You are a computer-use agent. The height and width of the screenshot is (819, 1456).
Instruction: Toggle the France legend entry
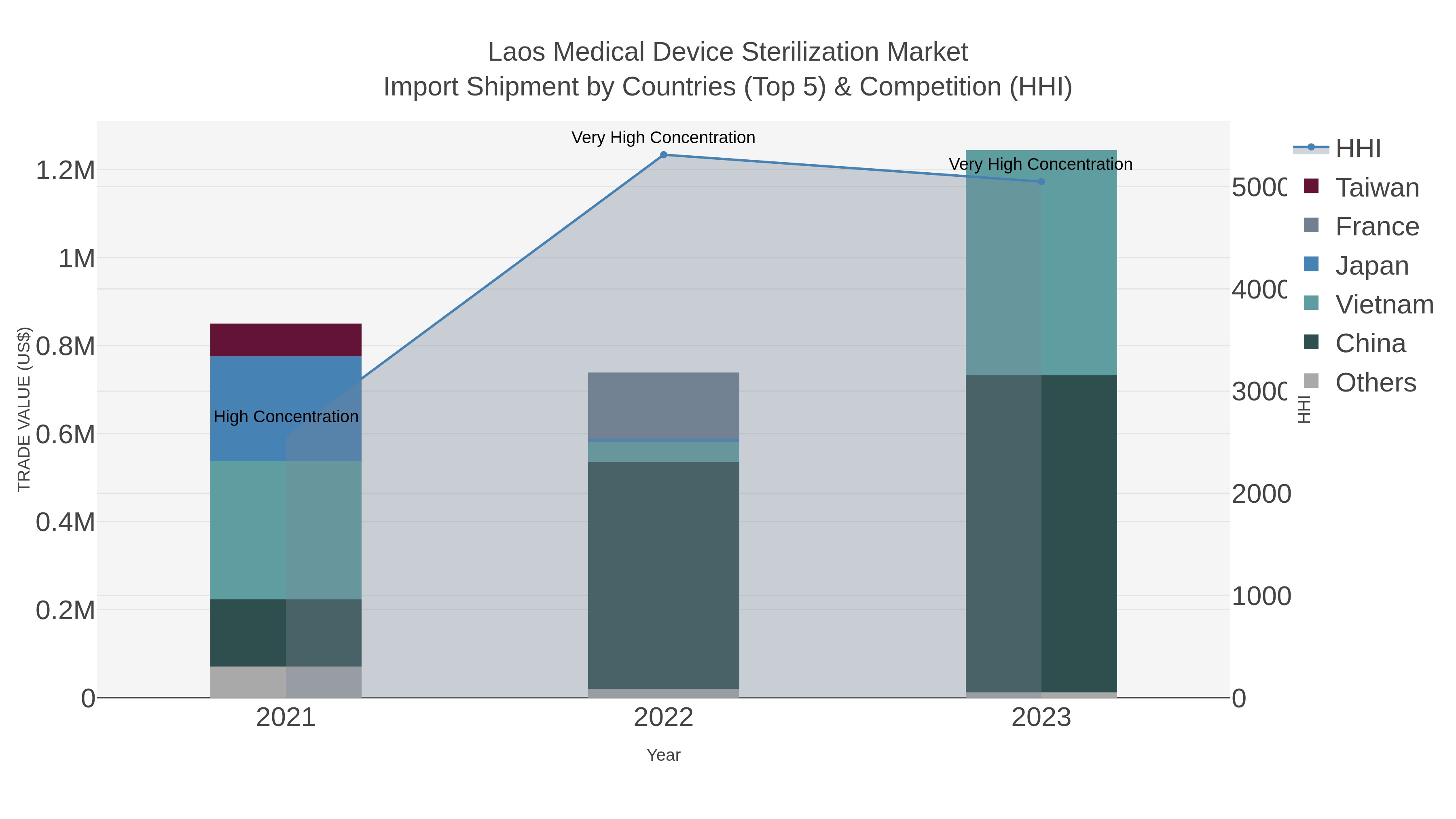(x=1361, y=226)
